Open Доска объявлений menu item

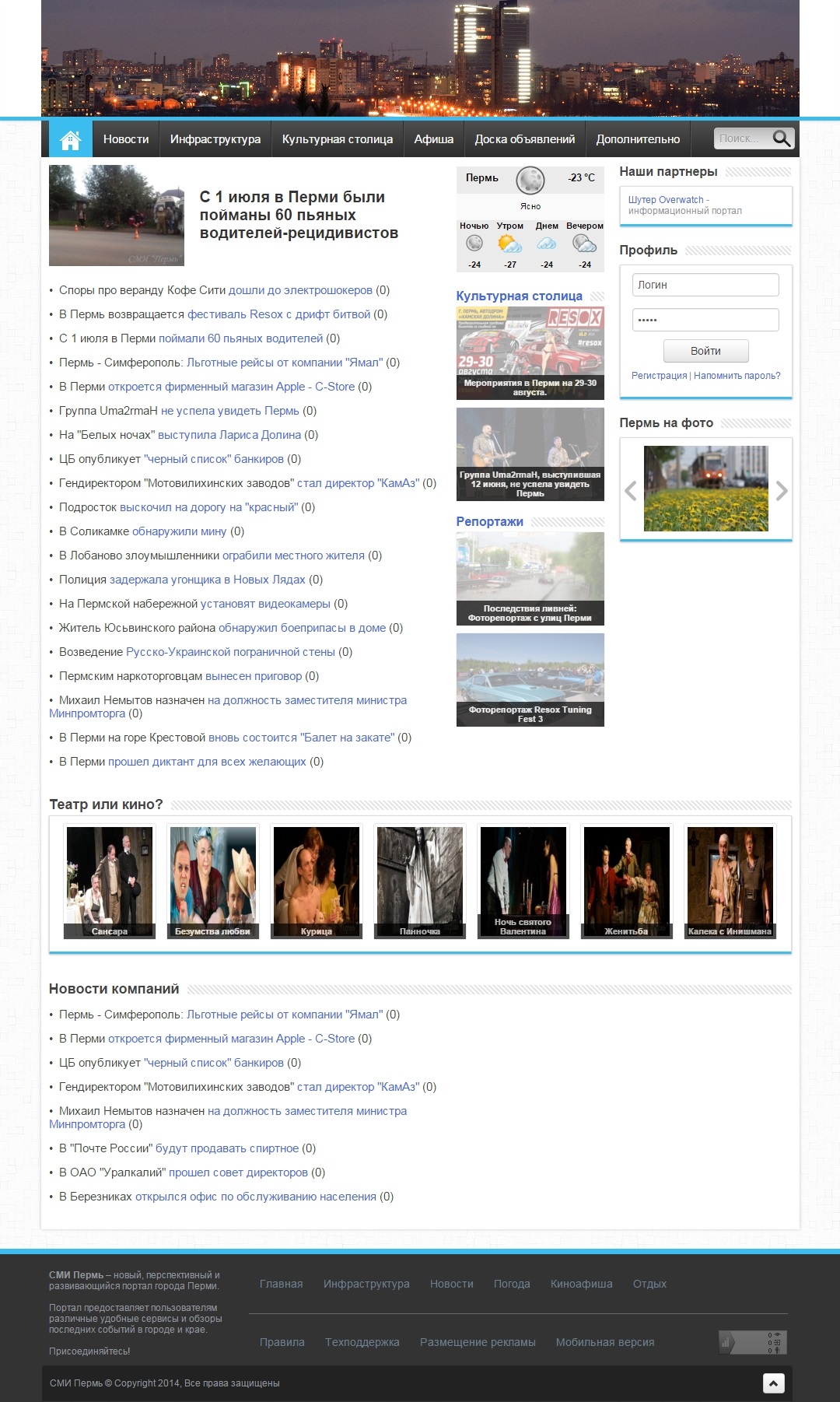coord(525,139)
